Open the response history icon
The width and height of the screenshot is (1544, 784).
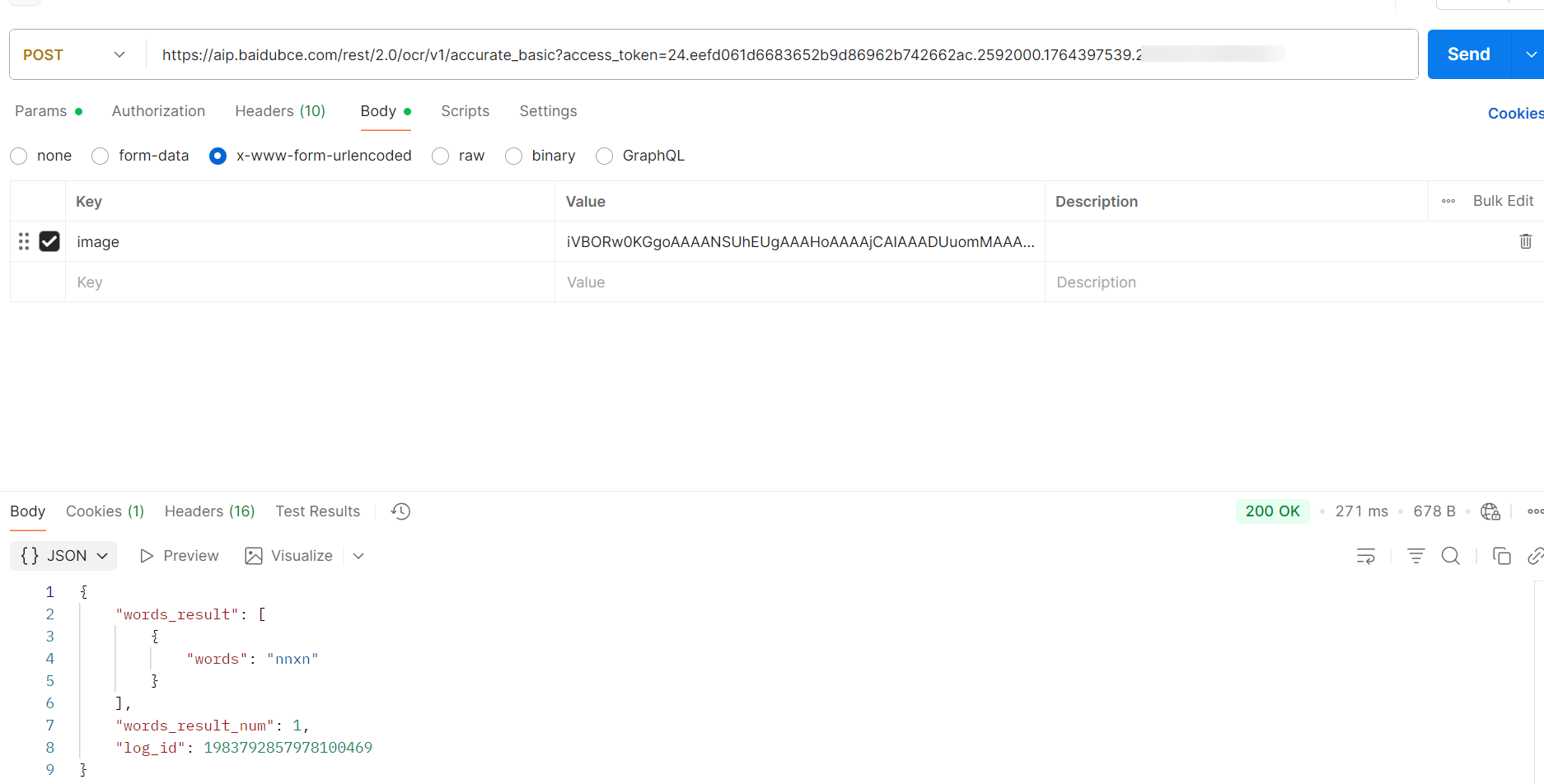click(x=400, y=511)
